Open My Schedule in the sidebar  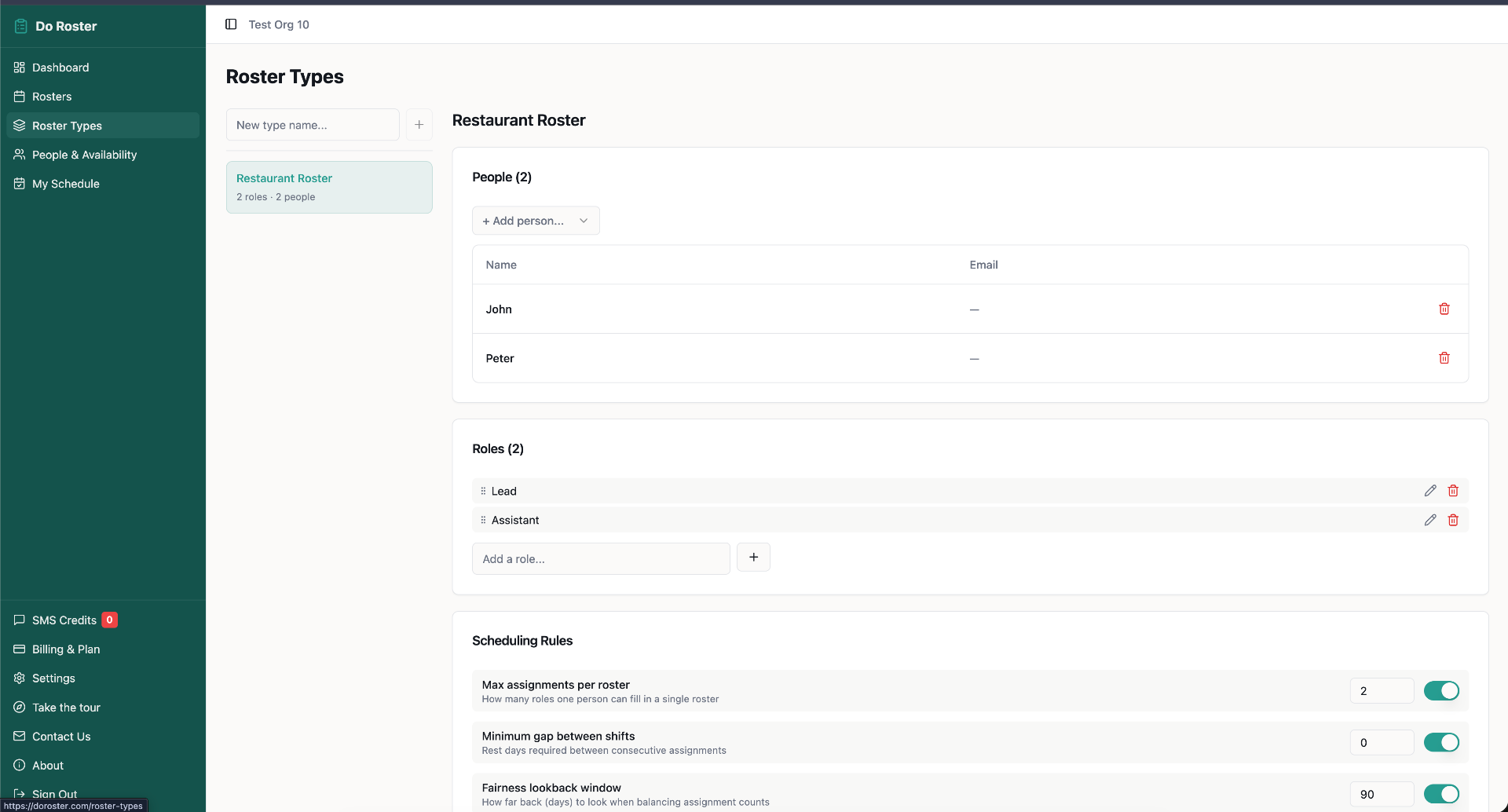pyautogui.click(x=103, y=184)
